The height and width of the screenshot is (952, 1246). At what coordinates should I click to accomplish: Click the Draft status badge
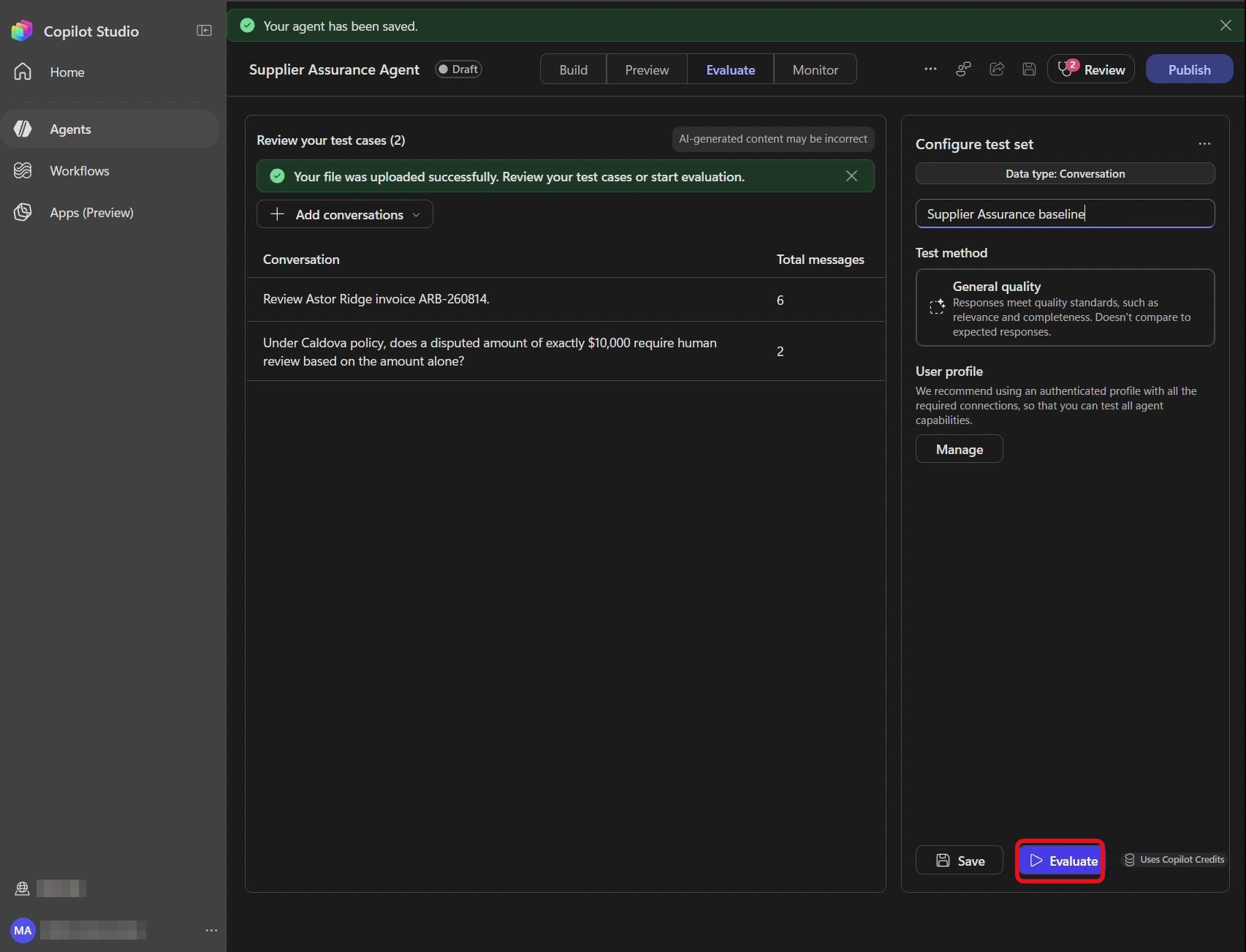[458, 69]
